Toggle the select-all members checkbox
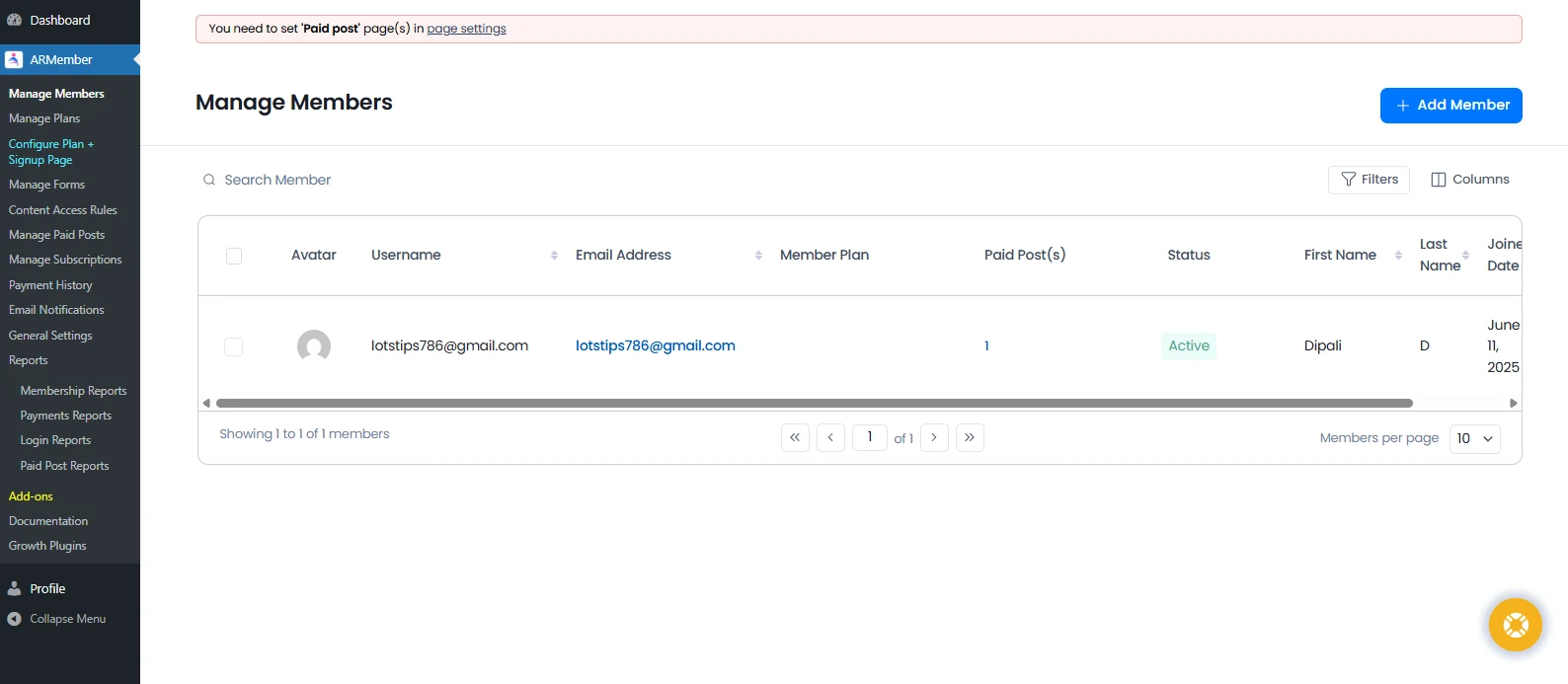The image size is (1568, 684). (x=234, y=256)
